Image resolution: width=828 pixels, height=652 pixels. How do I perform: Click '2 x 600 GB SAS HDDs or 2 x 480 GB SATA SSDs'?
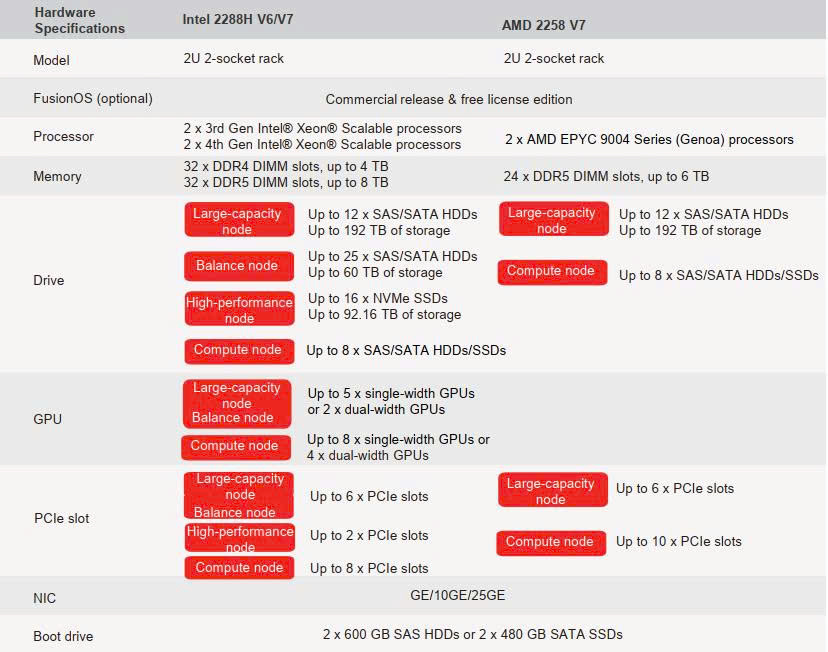pyautogui.click(x=473, y=634)
